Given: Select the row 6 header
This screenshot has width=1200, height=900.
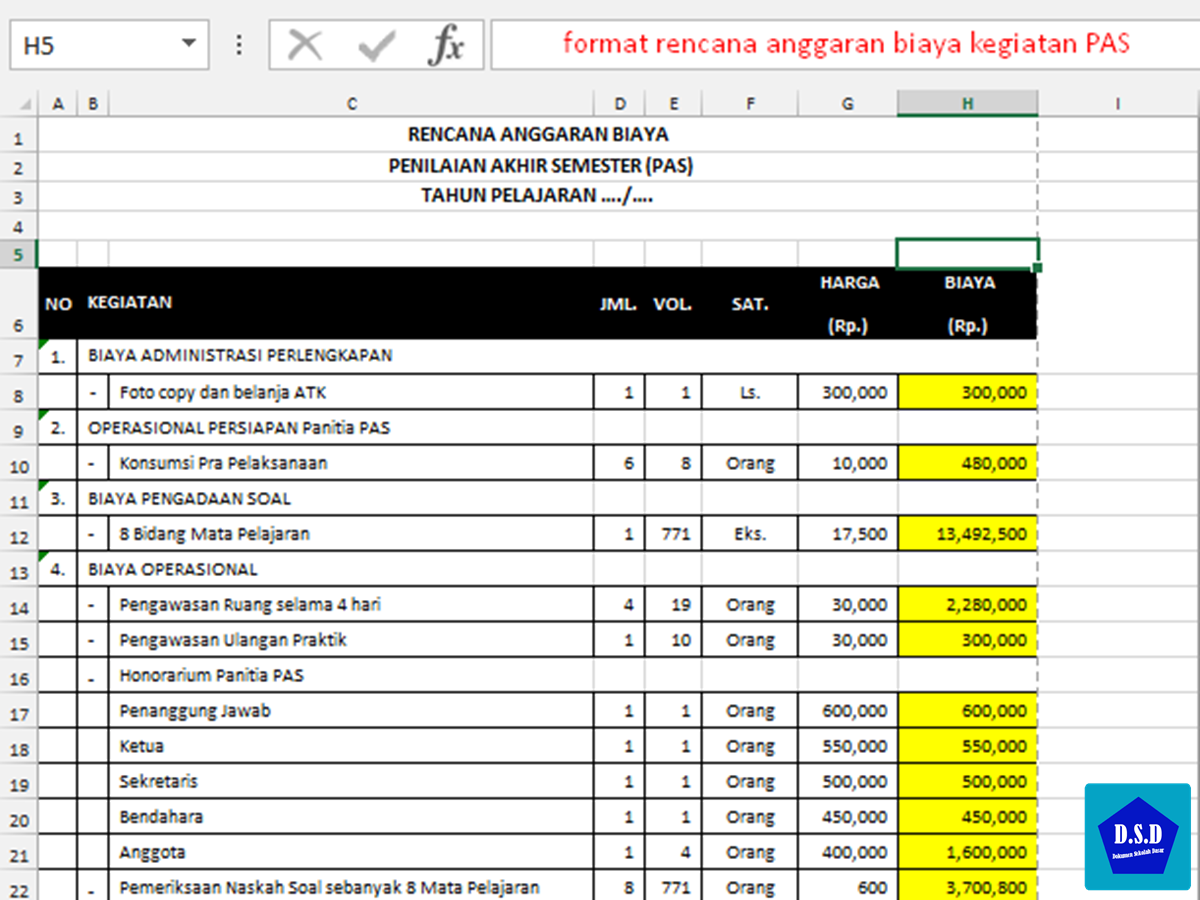Looking at the screenshot, I should coord(19,325).
